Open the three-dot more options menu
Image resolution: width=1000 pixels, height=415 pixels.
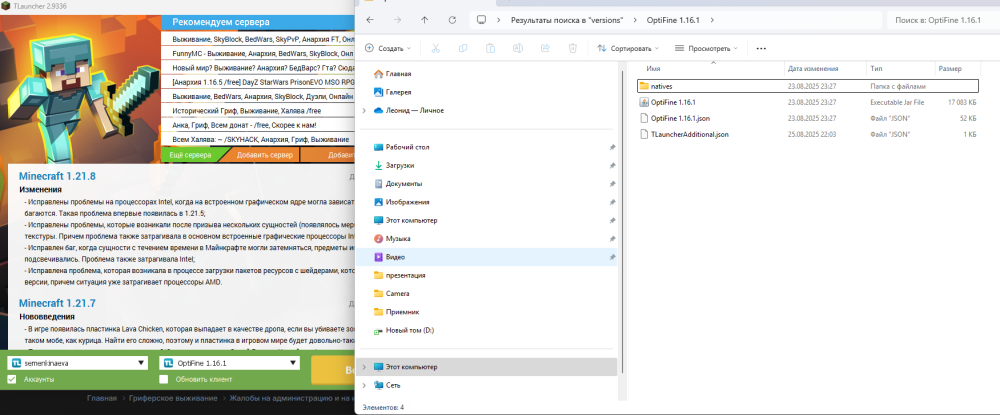pos(761,48)
